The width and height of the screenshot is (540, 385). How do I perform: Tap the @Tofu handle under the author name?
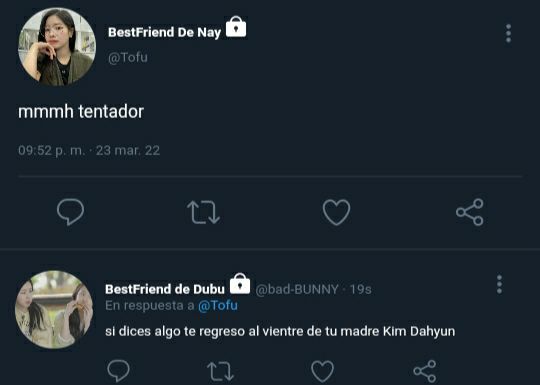128,57
